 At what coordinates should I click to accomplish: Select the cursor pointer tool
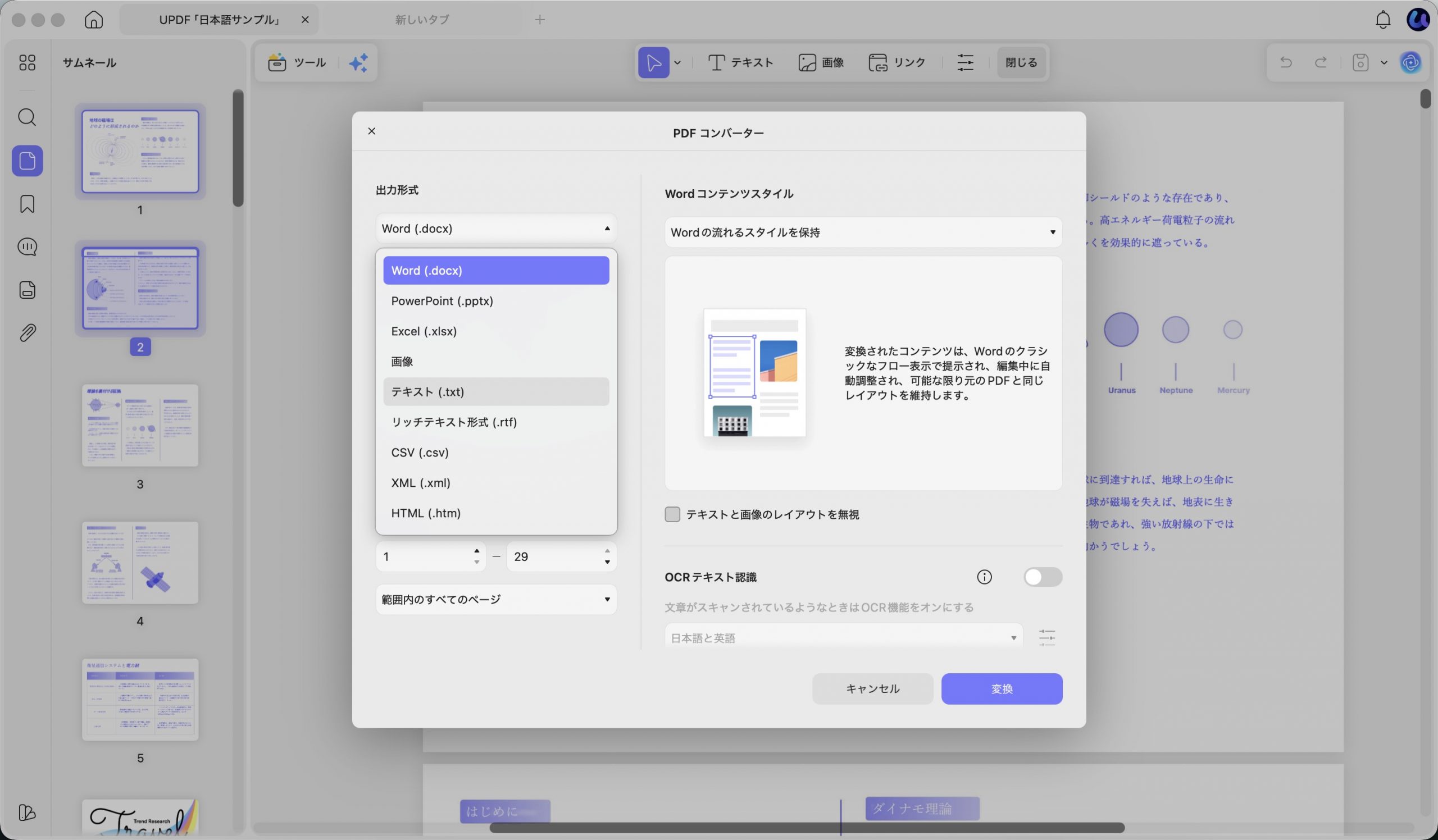pyautogui.click(x=654, y=62)
